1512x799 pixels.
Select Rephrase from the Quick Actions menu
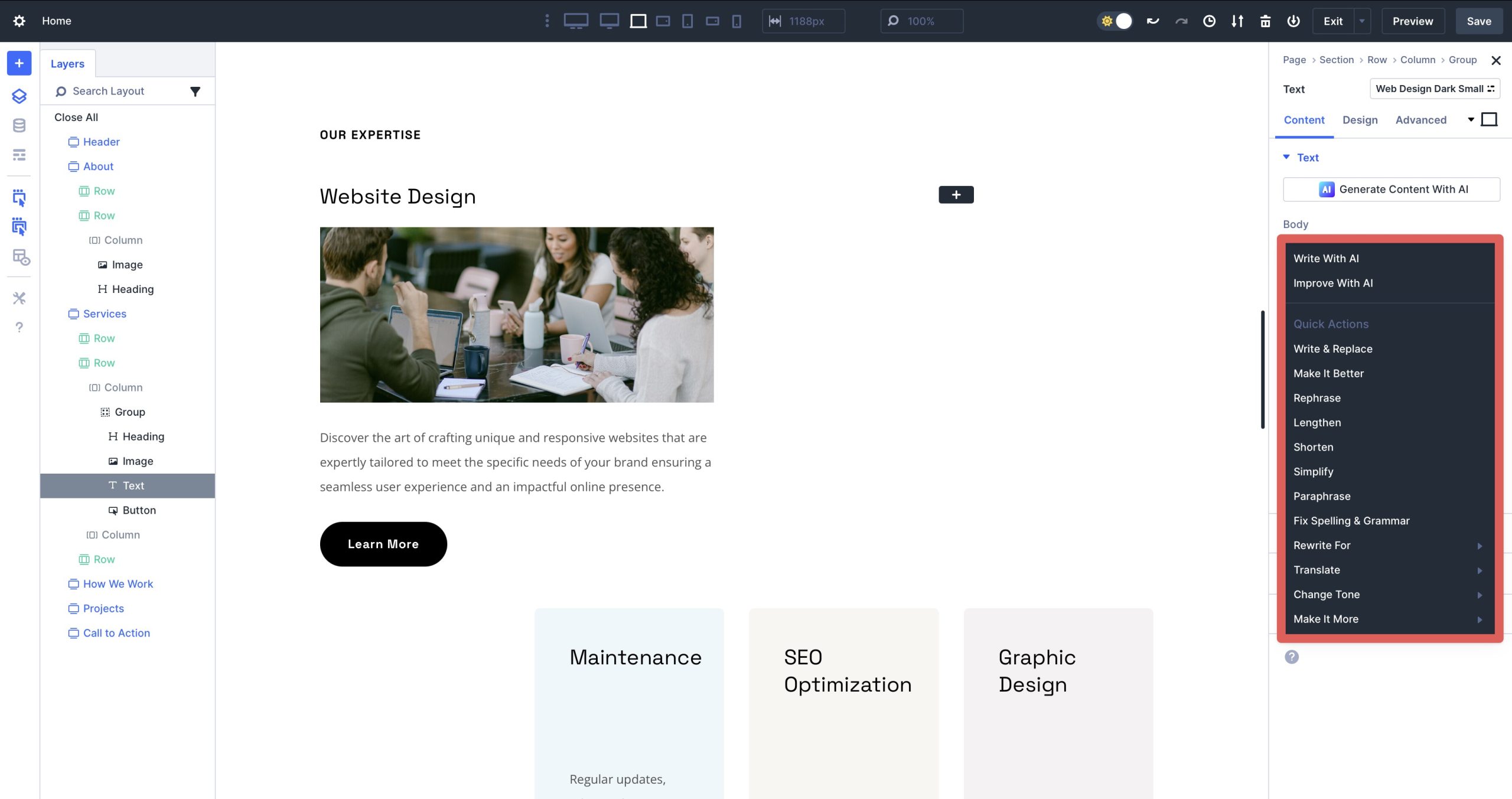point(1317,397)
